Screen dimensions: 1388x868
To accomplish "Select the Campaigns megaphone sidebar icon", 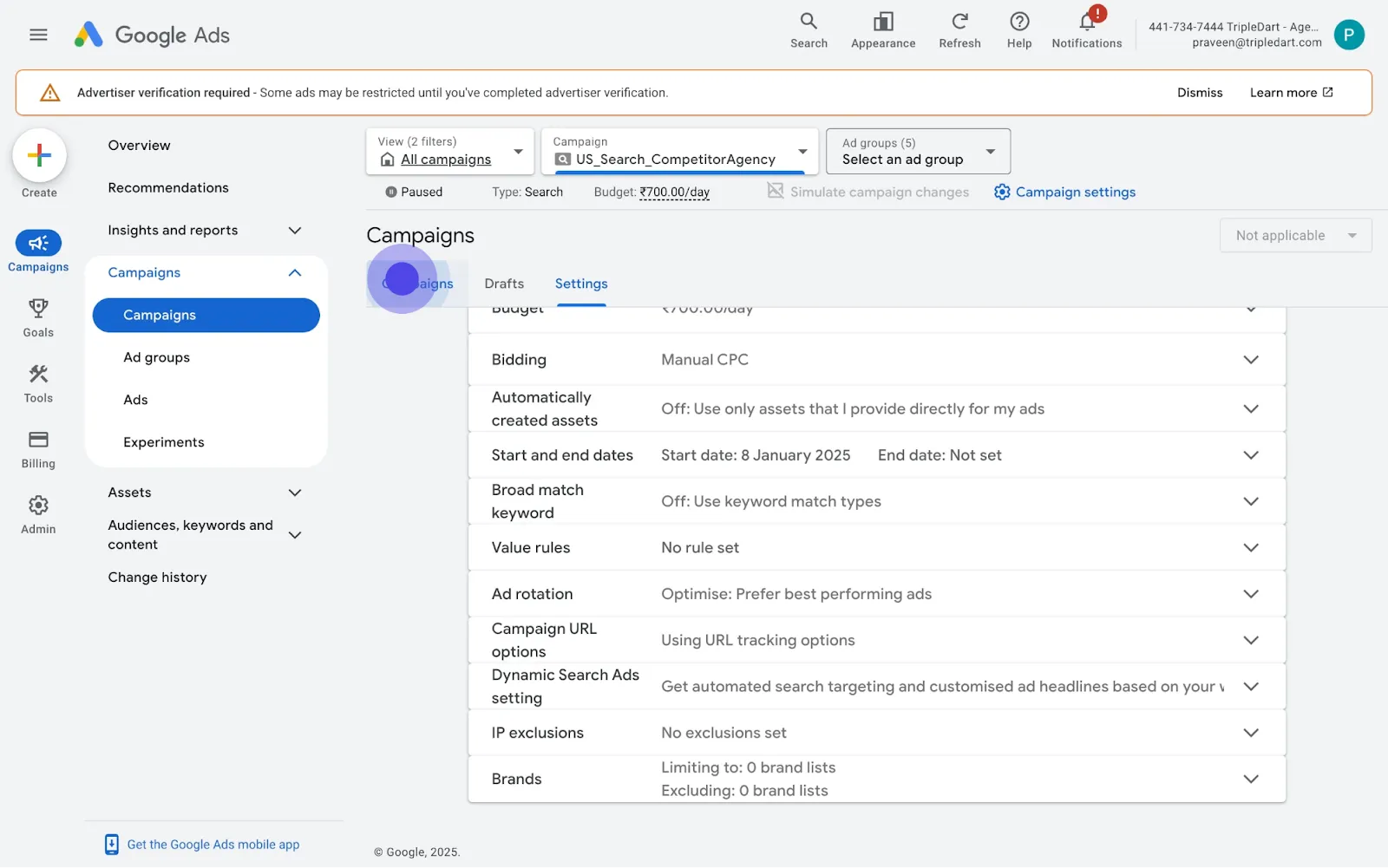I will pyautogui.click(x=38, y=243).
